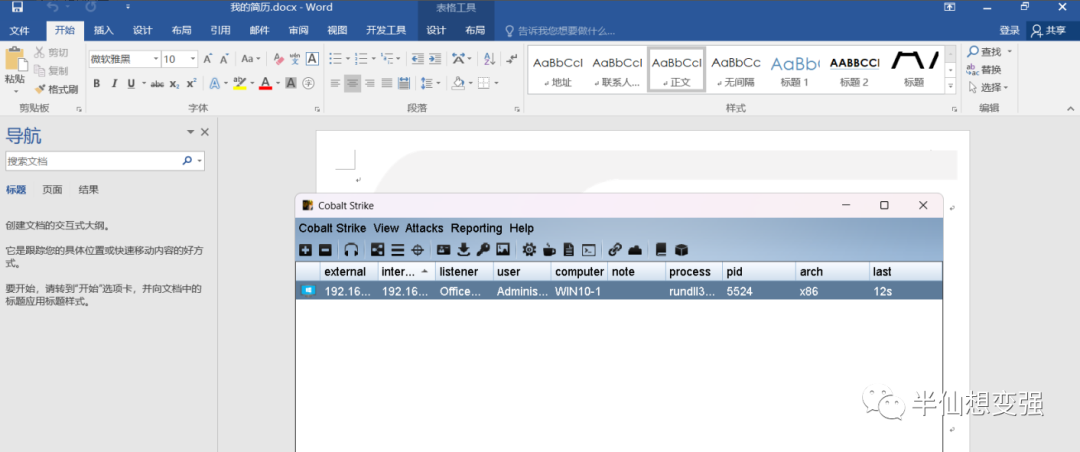Screen dimensions: 1080x452
Task: Open the font name dropdown 微软雅黑
Action: (x=156, y=59)
